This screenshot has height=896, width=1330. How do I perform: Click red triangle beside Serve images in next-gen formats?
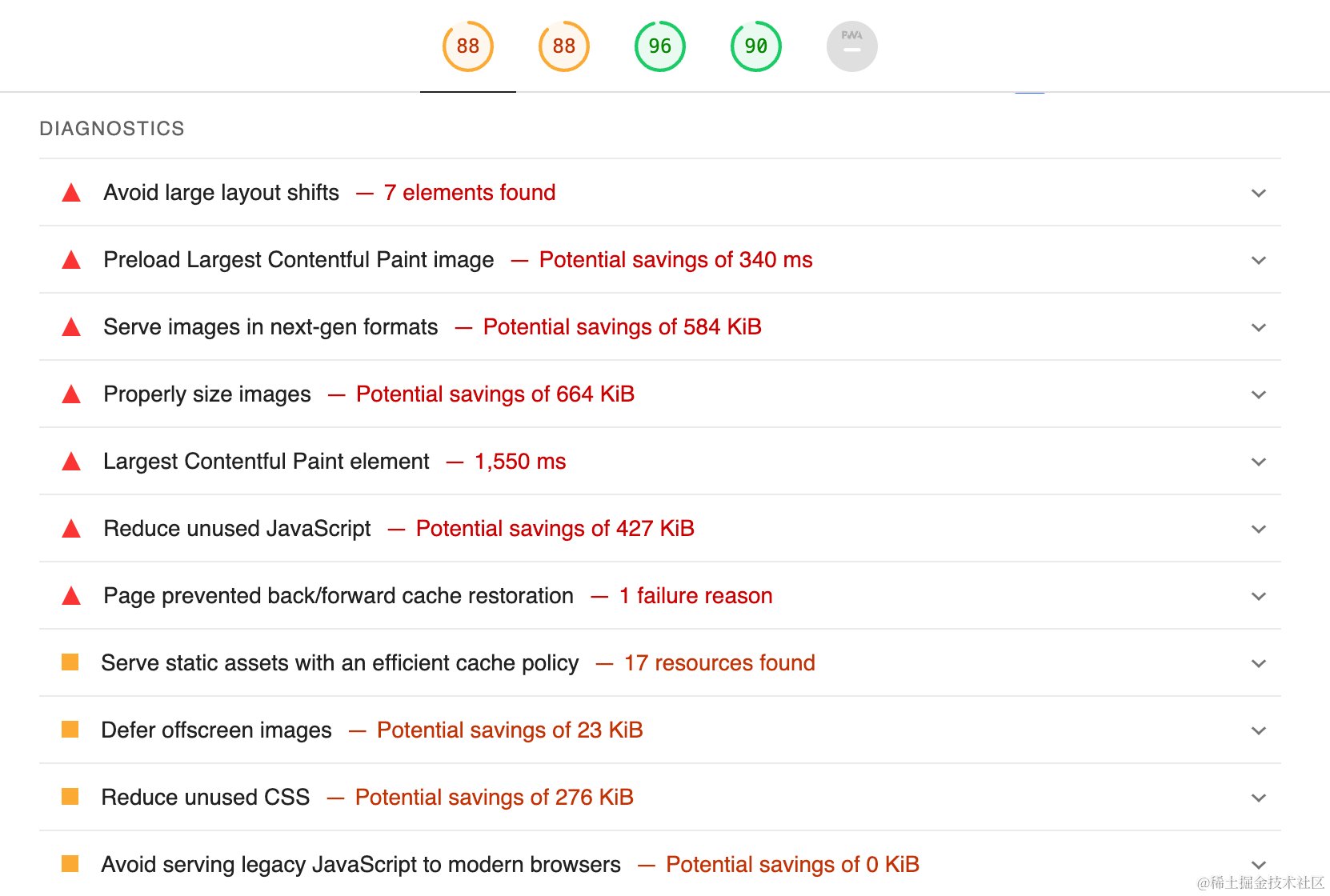pos(71,327)
